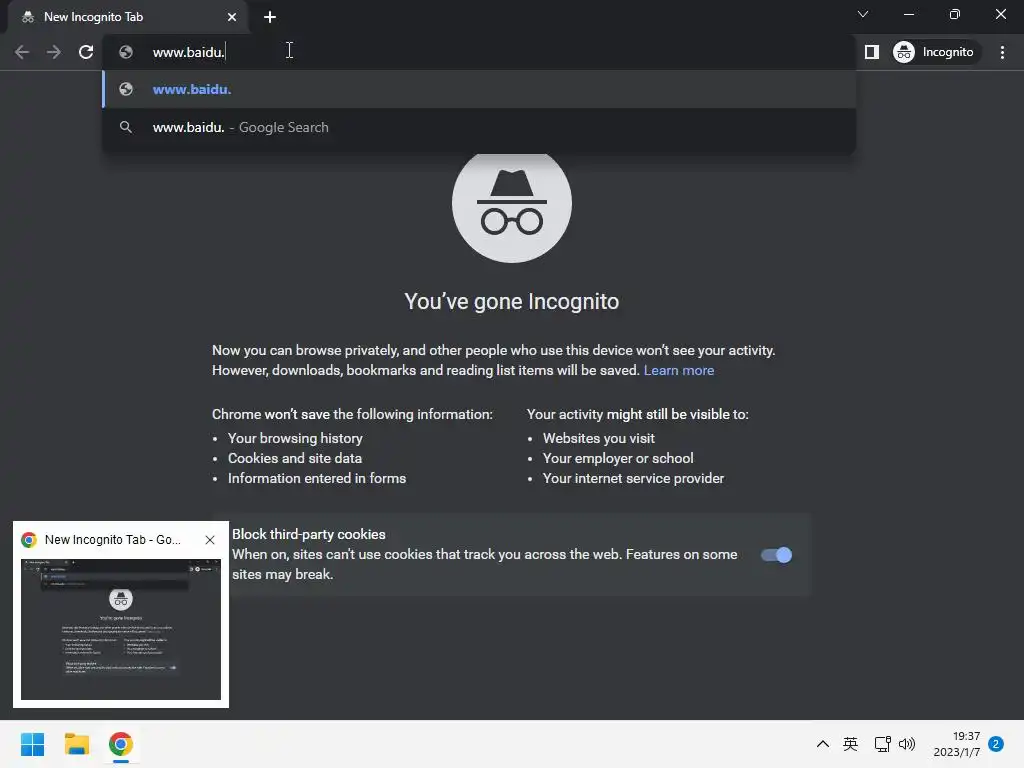Image resolution: width=1024 pixels, height=768 pixels.
Task: Click the You've gone Incognito heading
Action: pos(512,302)
